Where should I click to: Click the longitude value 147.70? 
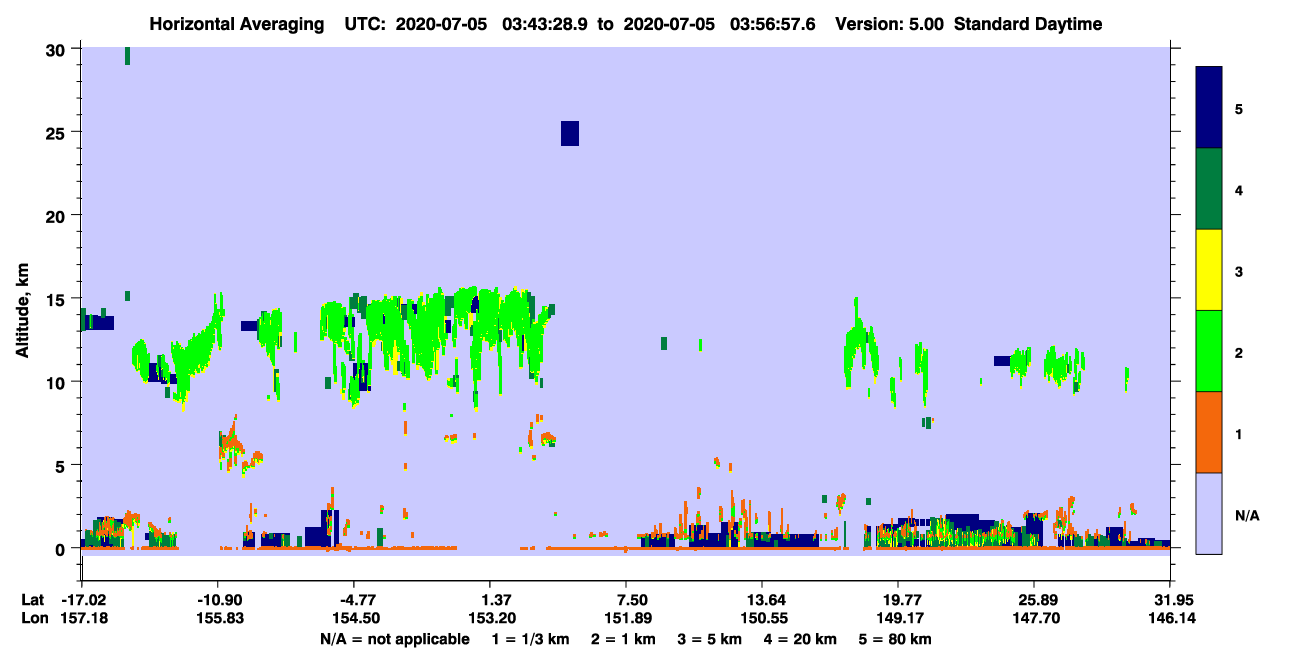(1034, 618)
